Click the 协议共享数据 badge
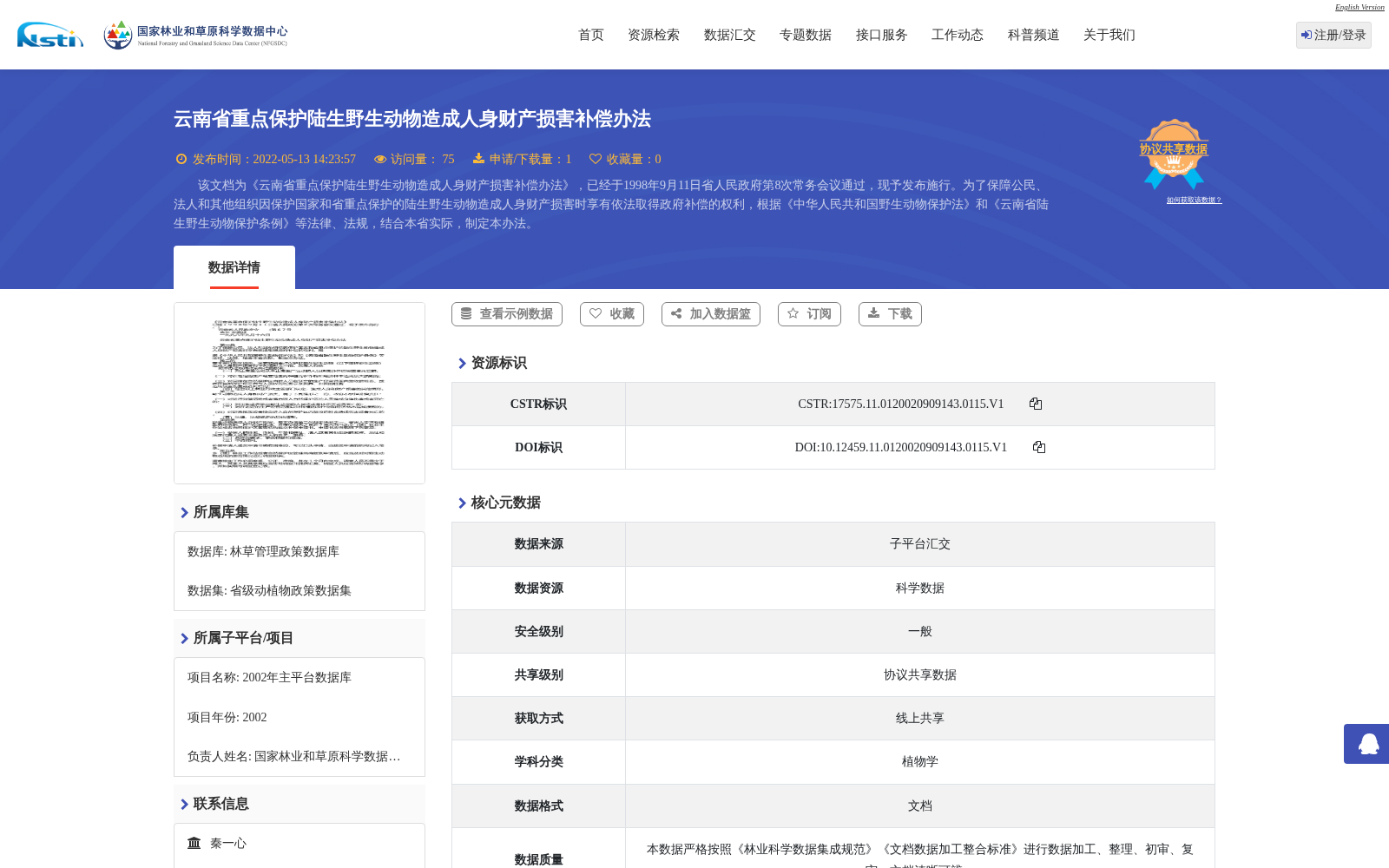 point(1174,154)
